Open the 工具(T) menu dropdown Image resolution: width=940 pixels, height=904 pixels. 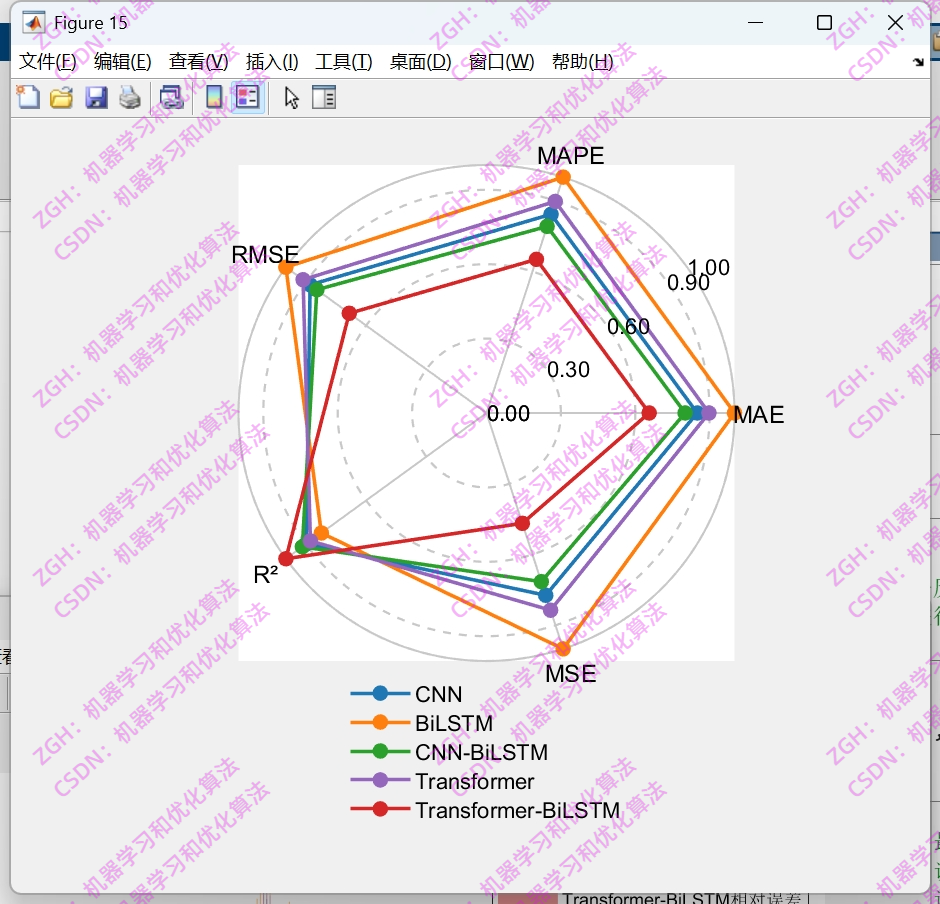click(343, 61)
